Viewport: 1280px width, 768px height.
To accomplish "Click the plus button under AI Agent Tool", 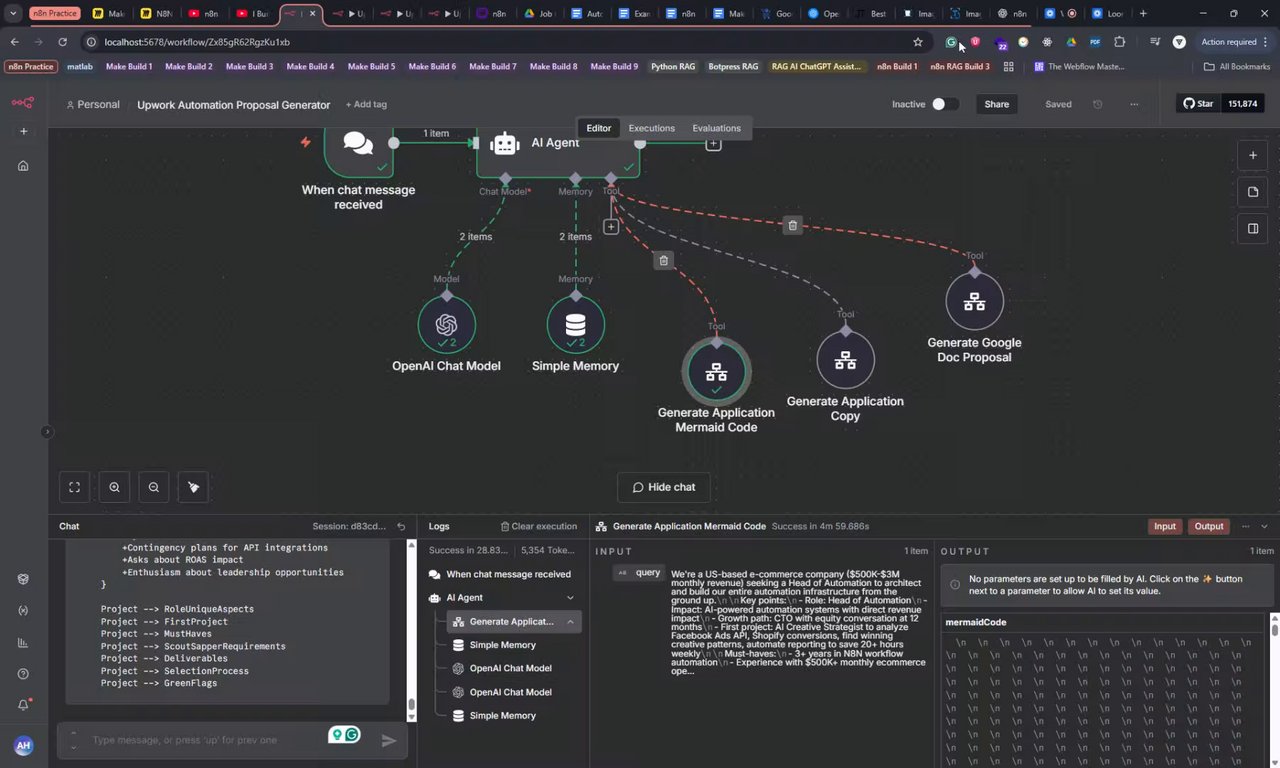I will pyautogui.click(x=611, y=227).
